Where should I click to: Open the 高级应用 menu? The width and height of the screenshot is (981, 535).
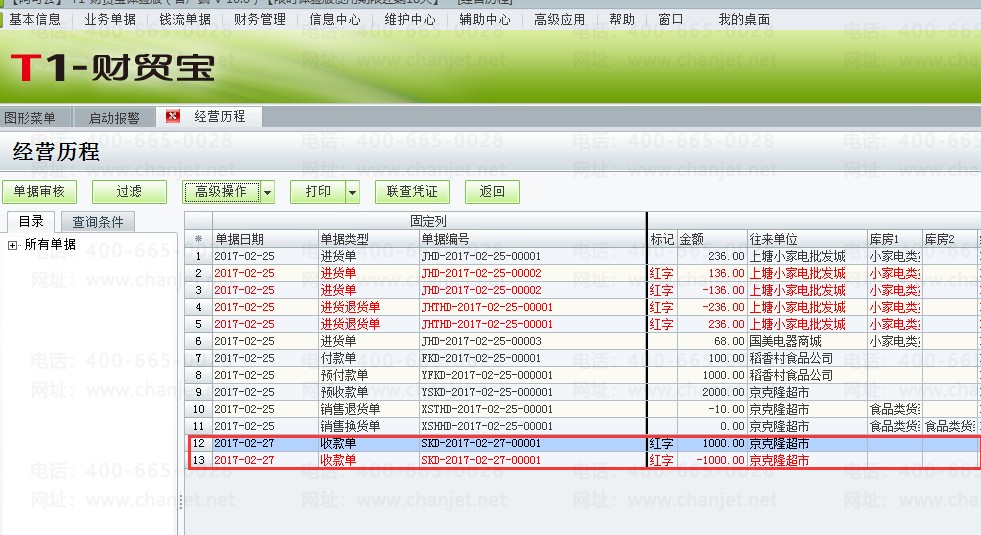(x=559, y=19)
